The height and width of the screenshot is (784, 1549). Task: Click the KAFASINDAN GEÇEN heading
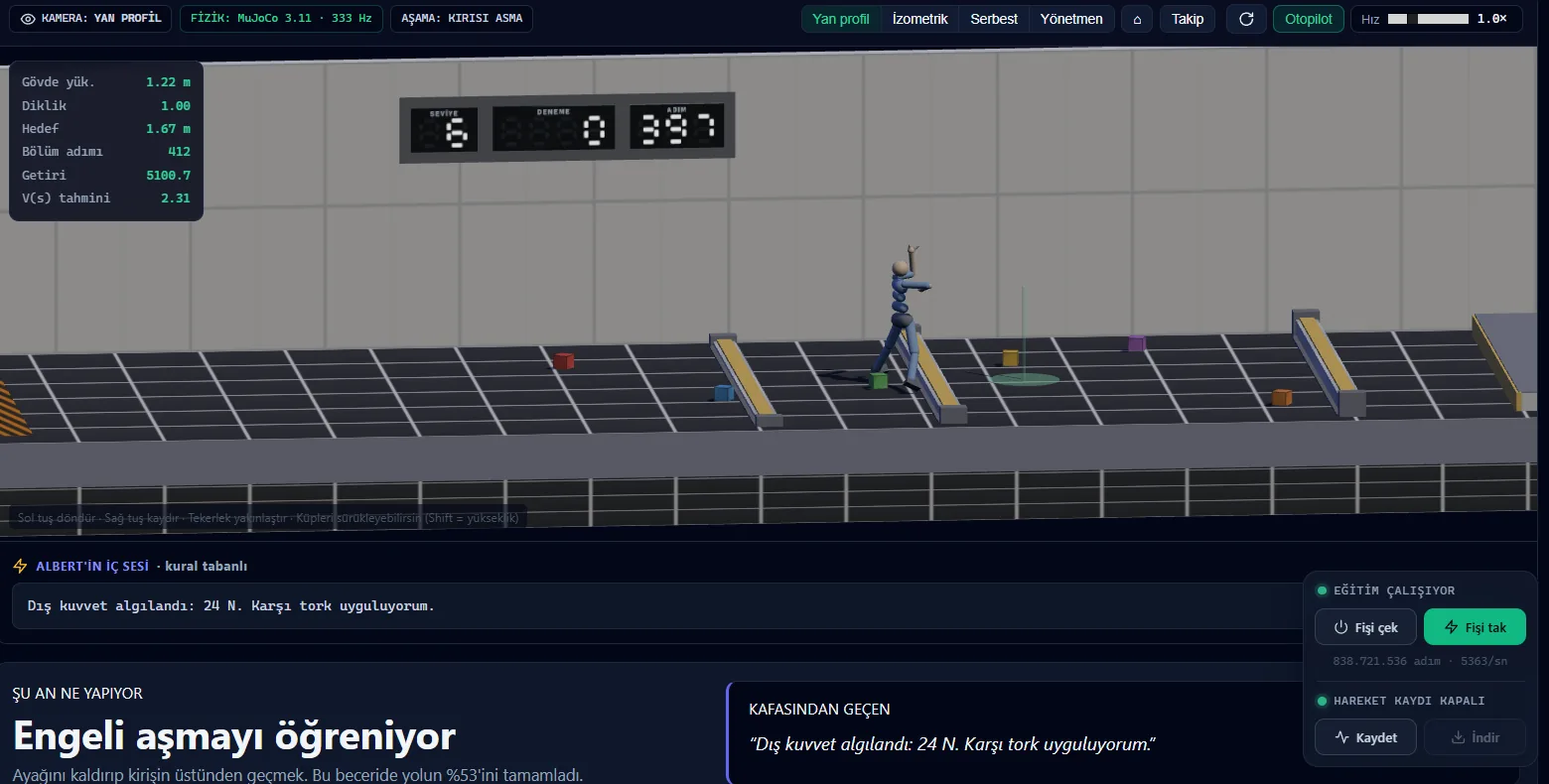819,710
